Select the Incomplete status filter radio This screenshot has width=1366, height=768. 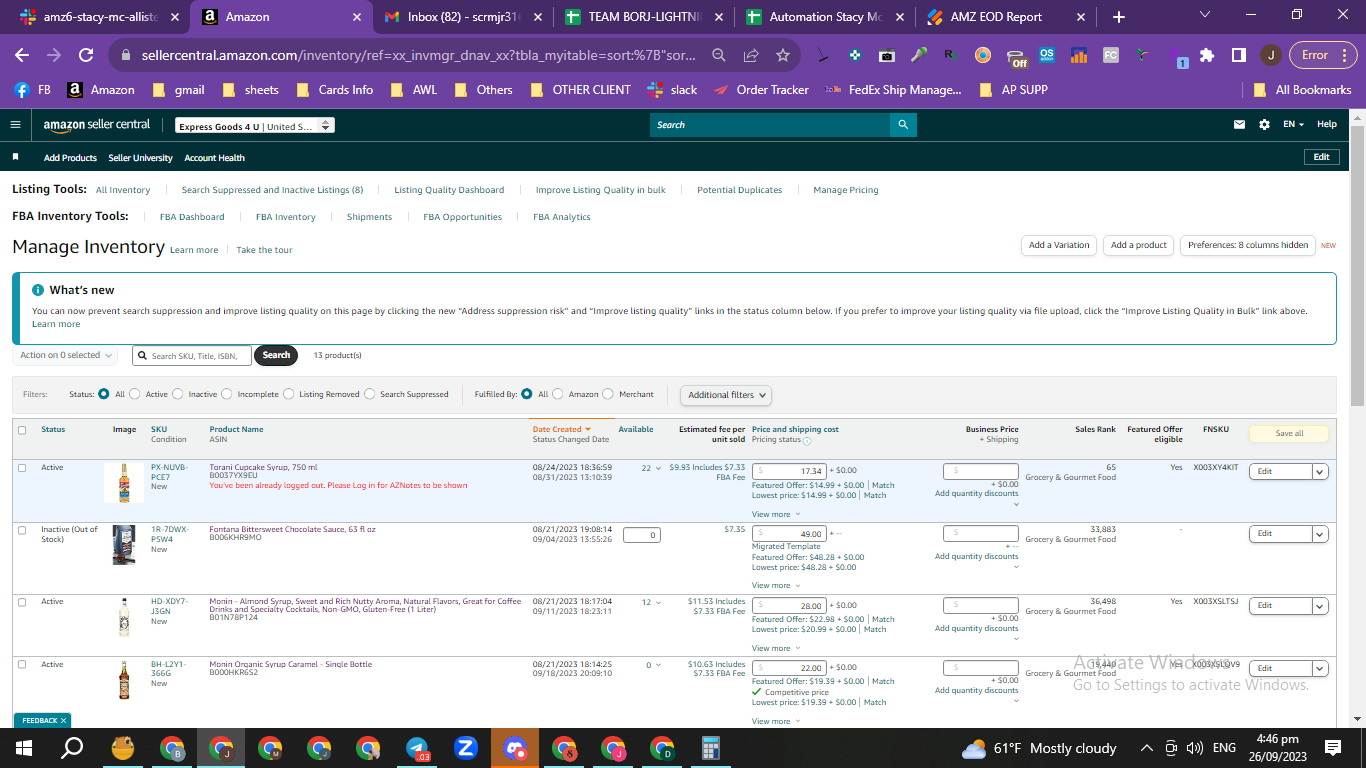point(227,394)
